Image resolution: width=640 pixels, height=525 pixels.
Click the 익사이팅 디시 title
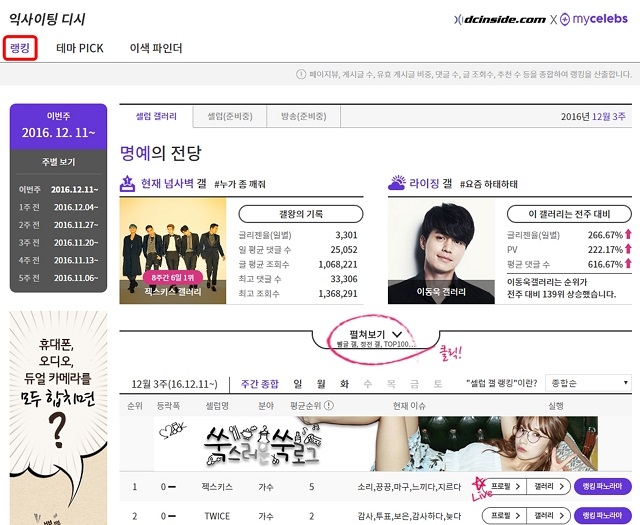pos(47,19)
